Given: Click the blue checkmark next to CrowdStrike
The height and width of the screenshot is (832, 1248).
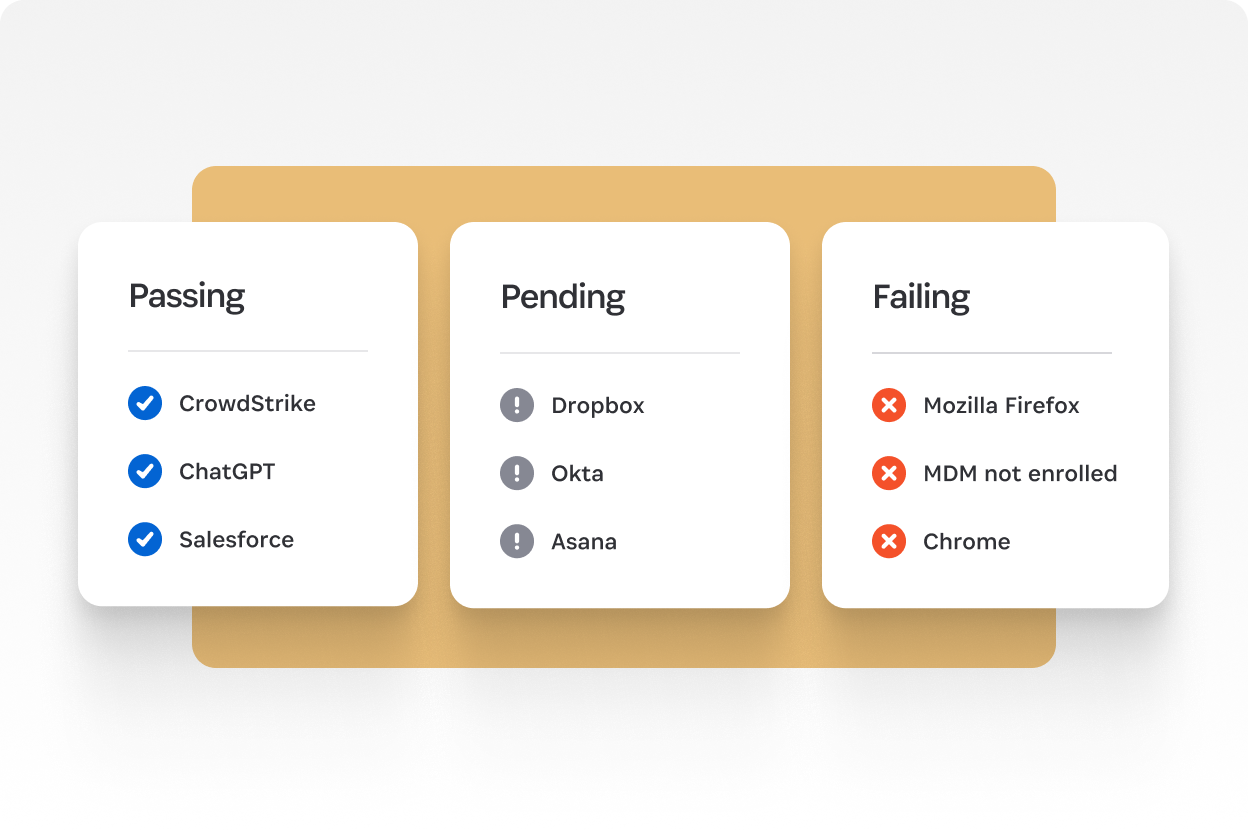Looking at the screenshot, I should click(x=145, y=403).
